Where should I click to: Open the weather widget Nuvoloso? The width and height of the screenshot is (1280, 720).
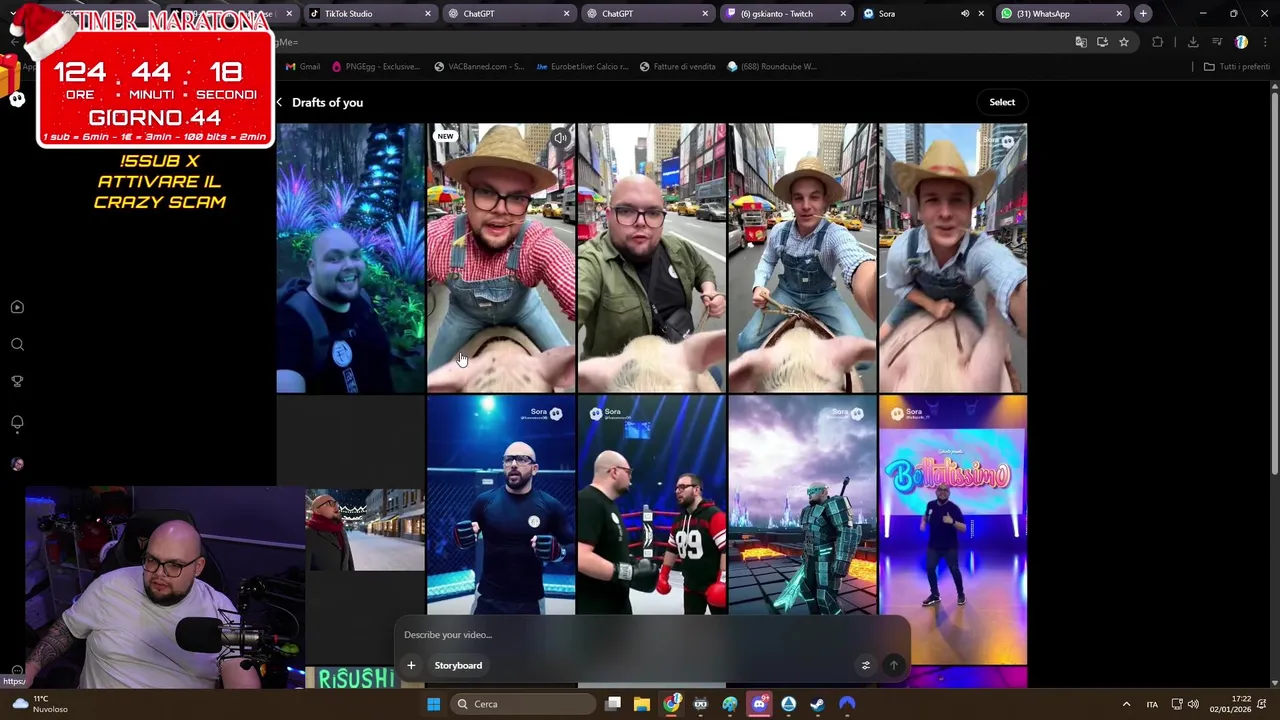click(40, 704)
